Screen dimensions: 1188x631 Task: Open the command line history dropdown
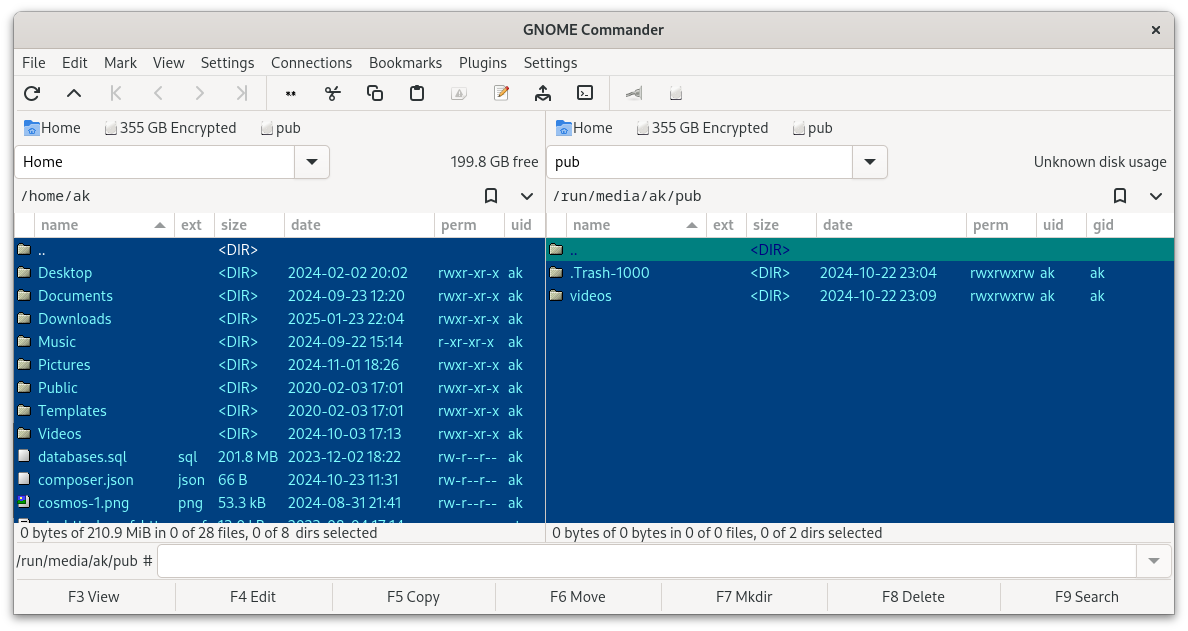click(1154, 561)
